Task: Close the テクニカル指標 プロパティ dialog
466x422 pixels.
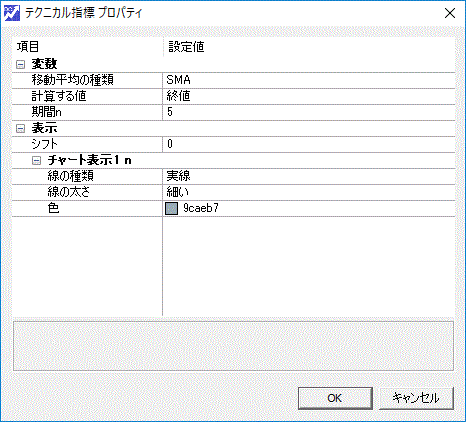Action: click(x=450, y=13)
